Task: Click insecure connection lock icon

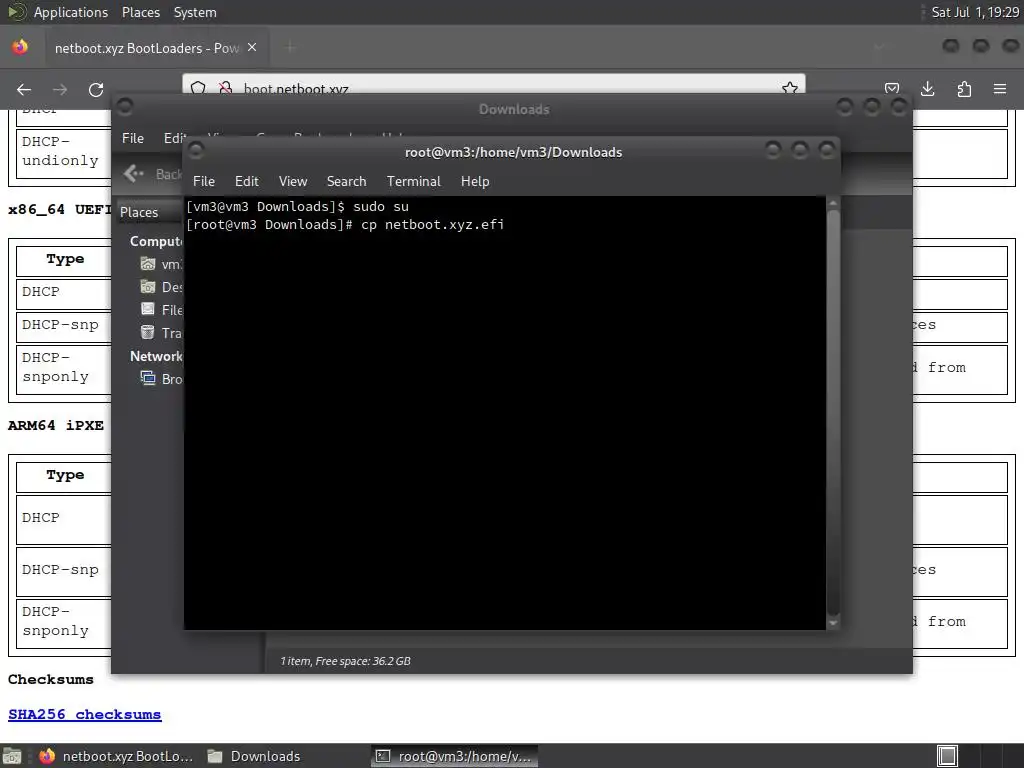Action: tap(225, 88)
